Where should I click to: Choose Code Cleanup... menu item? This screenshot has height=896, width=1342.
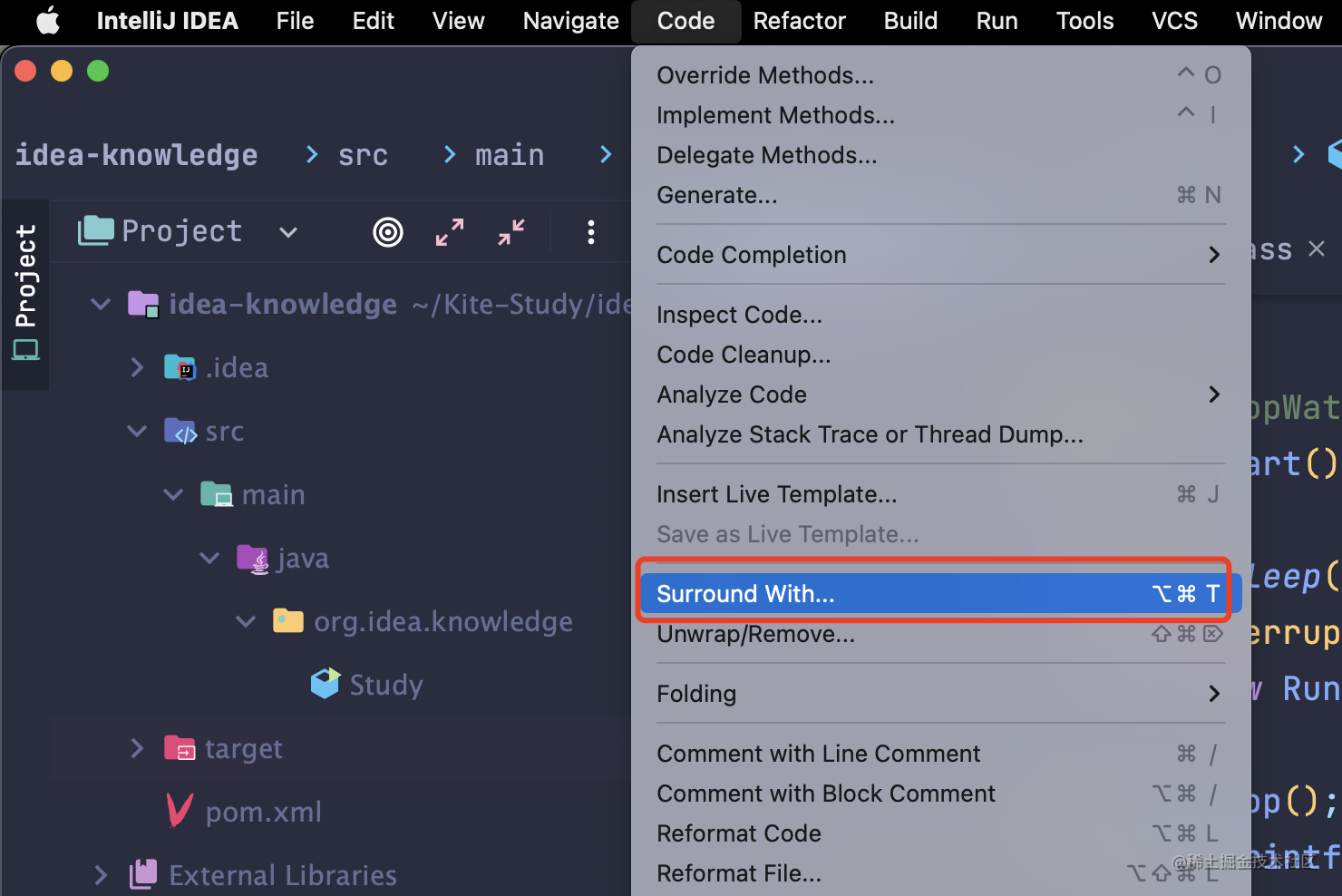940,355
